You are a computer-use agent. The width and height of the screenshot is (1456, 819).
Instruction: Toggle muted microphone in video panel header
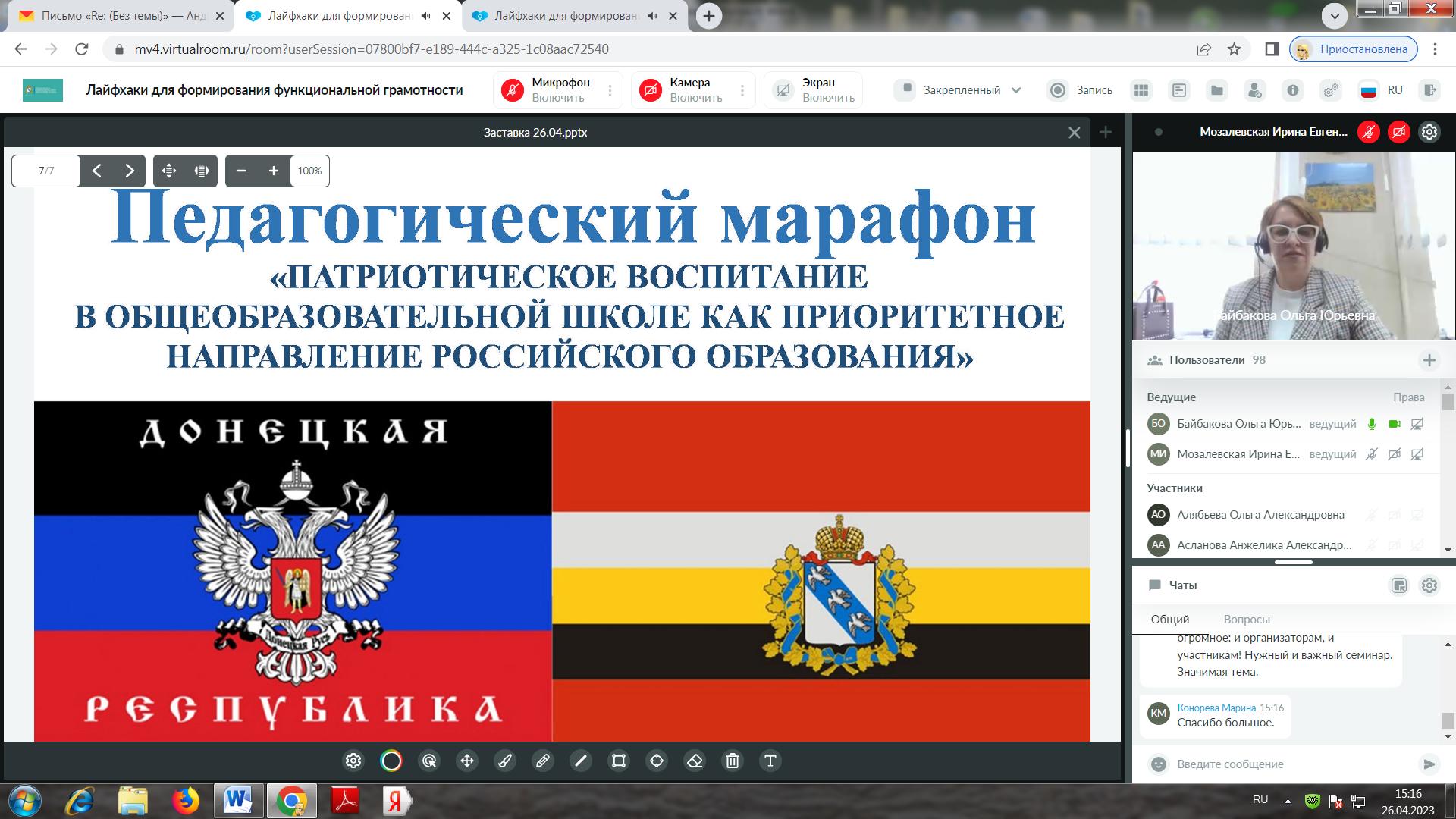tap(1369, 132)
